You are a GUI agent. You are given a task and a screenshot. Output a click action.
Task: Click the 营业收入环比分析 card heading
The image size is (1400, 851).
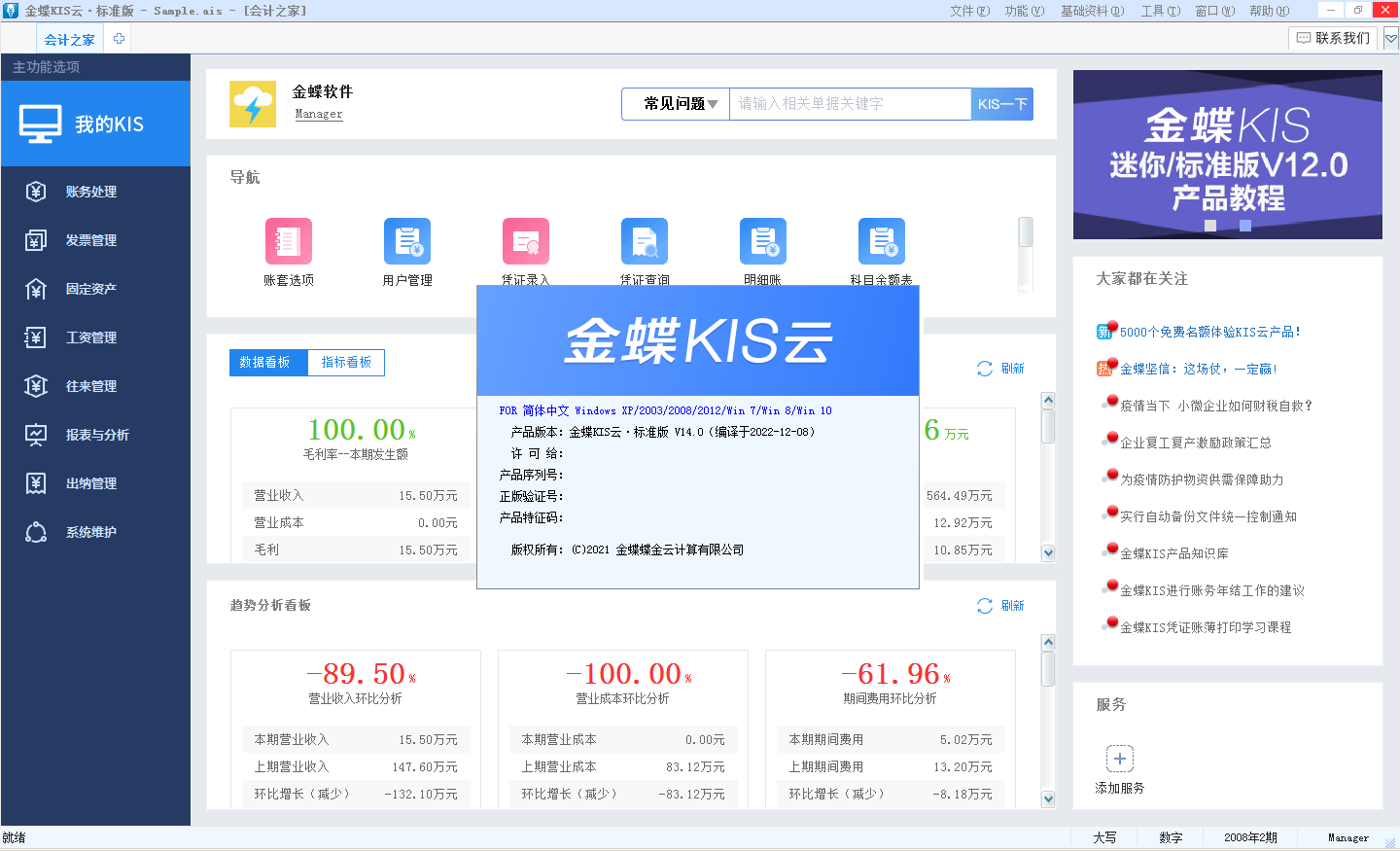click(x=356, y=698)
